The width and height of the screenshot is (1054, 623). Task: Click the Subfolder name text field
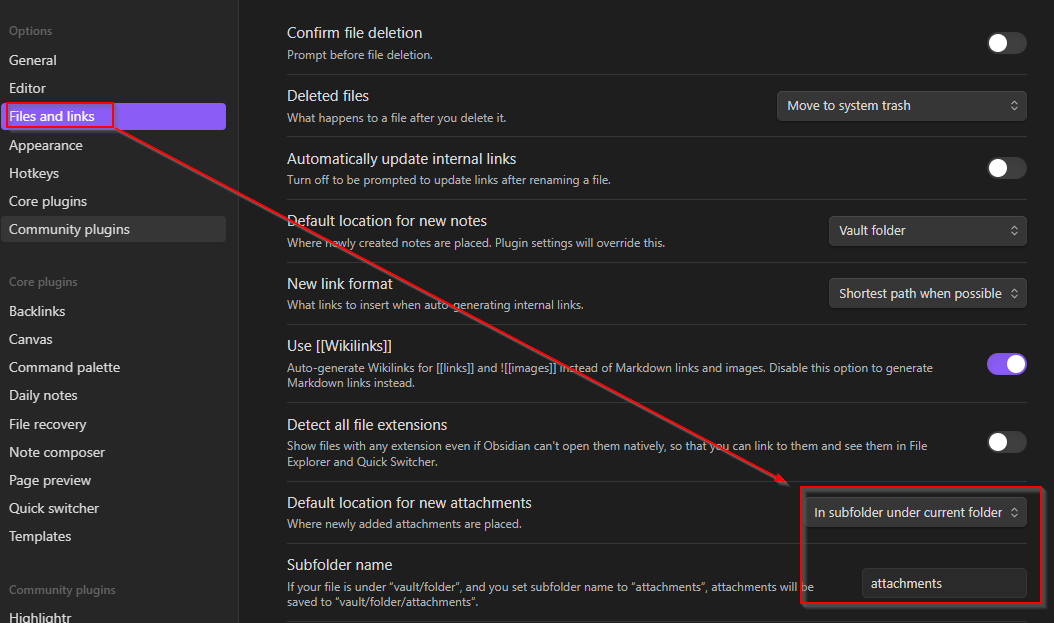point(943,584)
